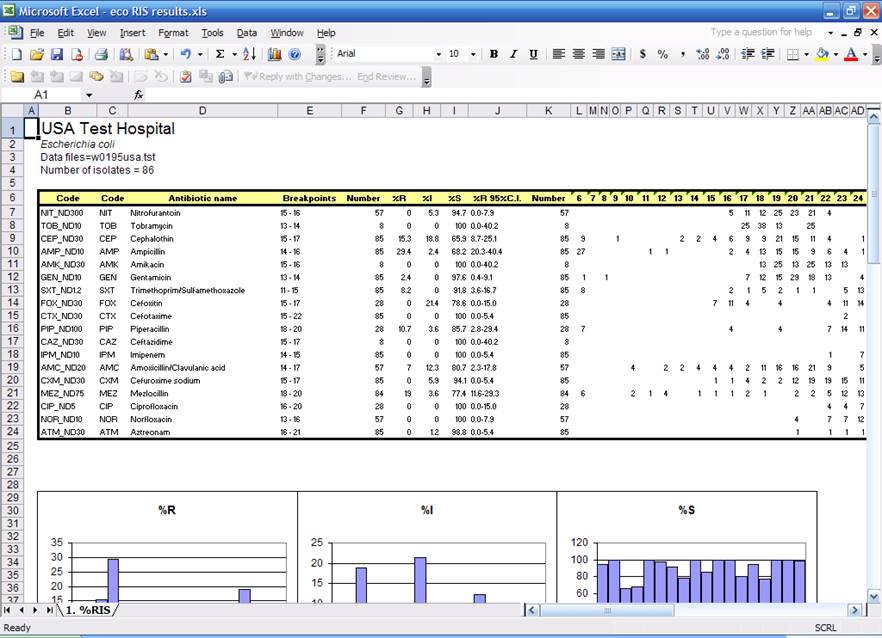Expand the Fill Color dropdown arrow

pos(836,54)
